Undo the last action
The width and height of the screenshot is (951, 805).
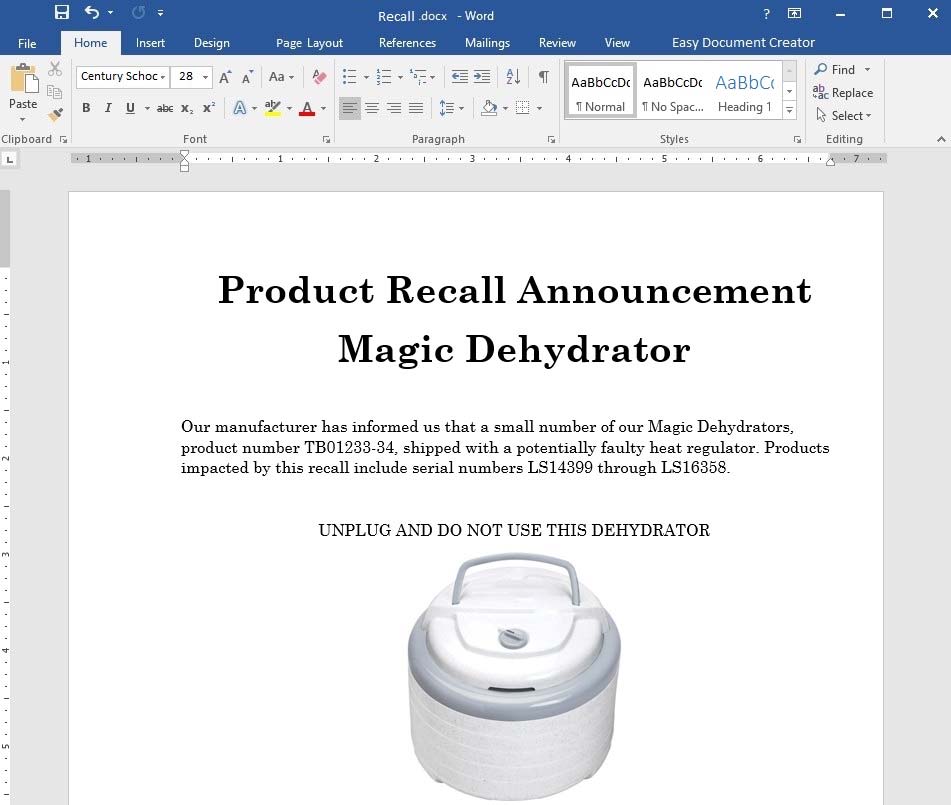(x=92, y=12)
